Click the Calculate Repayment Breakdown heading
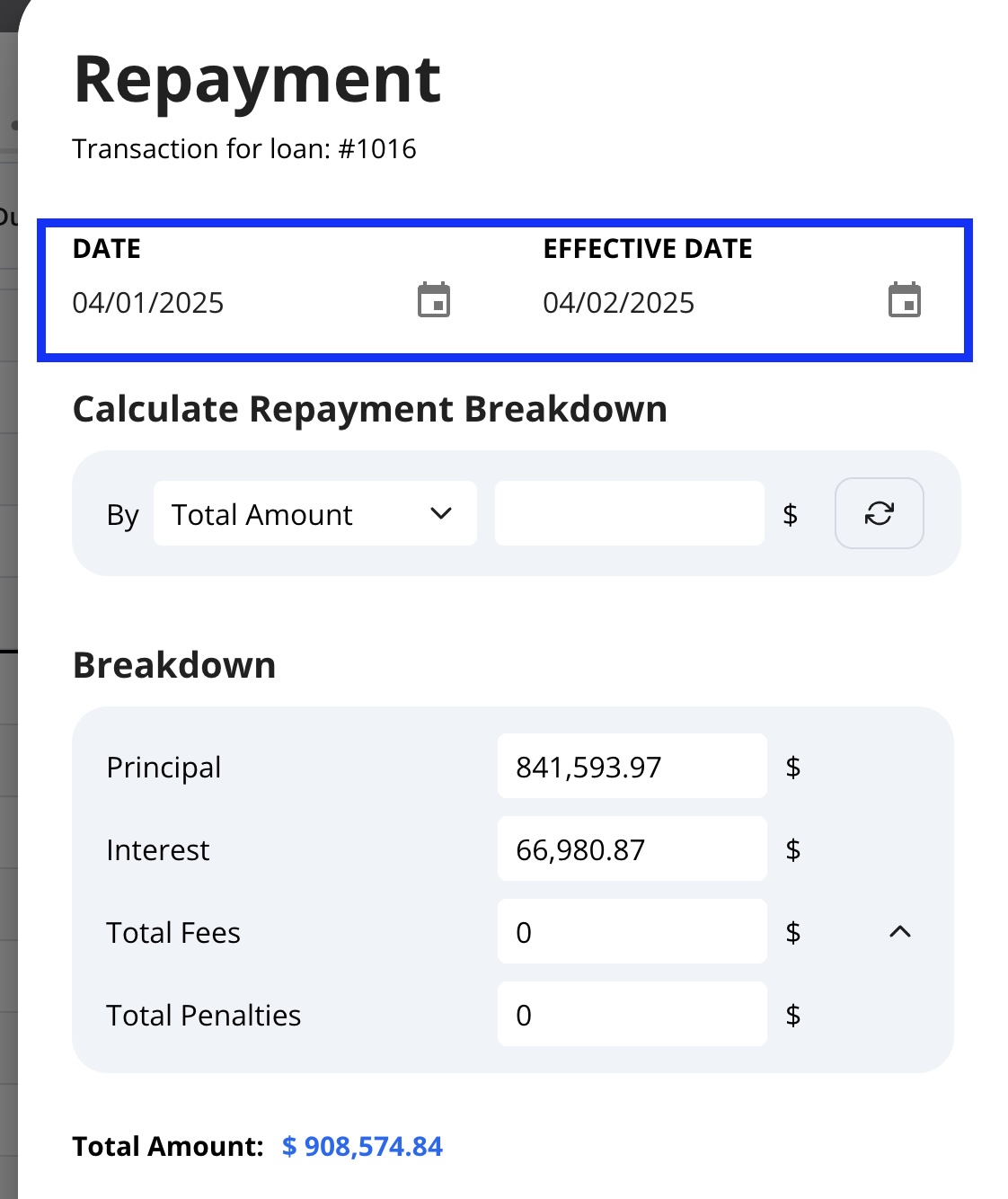This screenshot has width=1008, height=1199. pos(370,410)
